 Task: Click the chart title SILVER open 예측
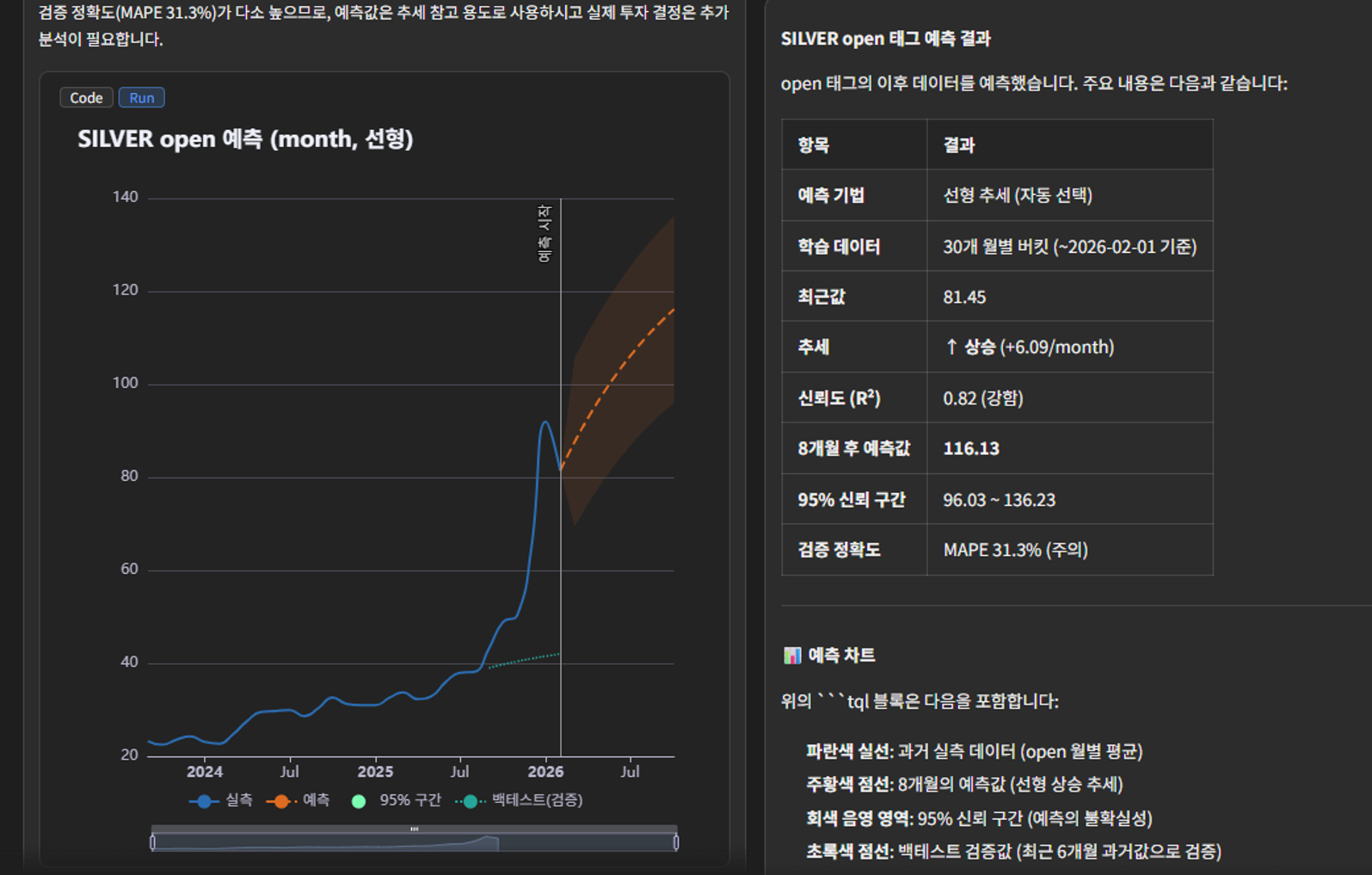[x=245, y=139]
